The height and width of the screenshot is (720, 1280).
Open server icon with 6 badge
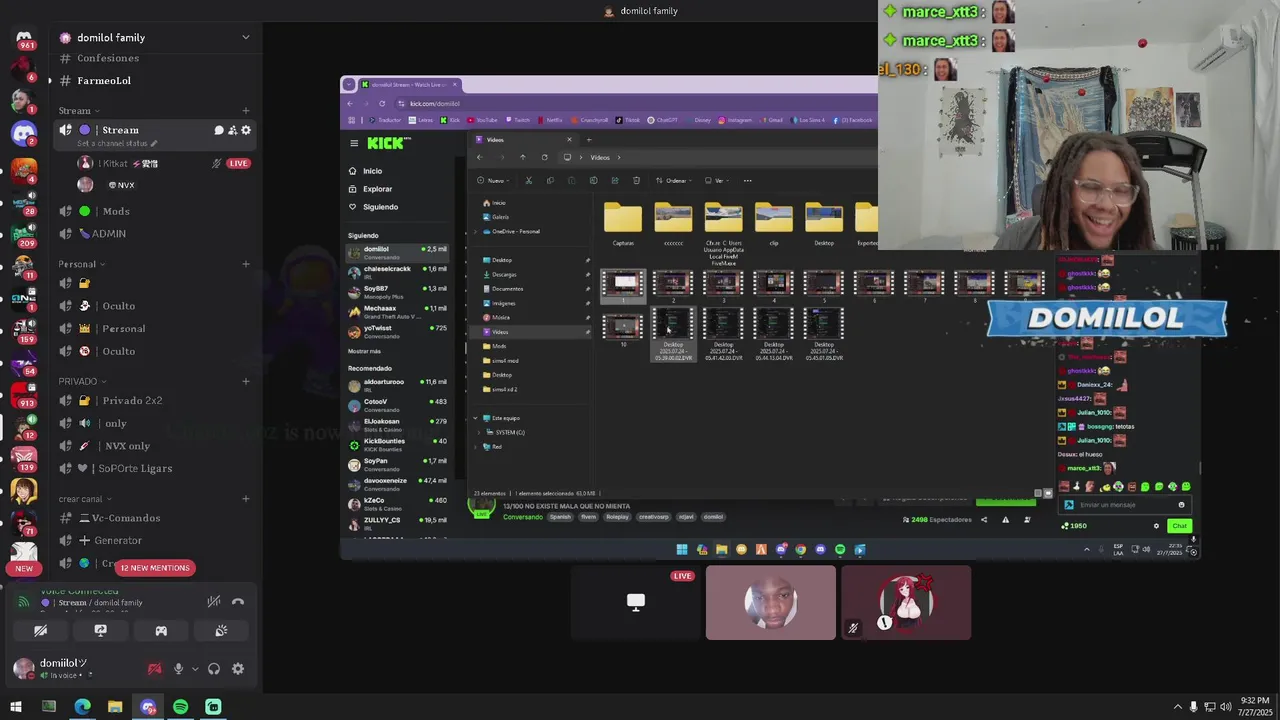coord(24,69)
